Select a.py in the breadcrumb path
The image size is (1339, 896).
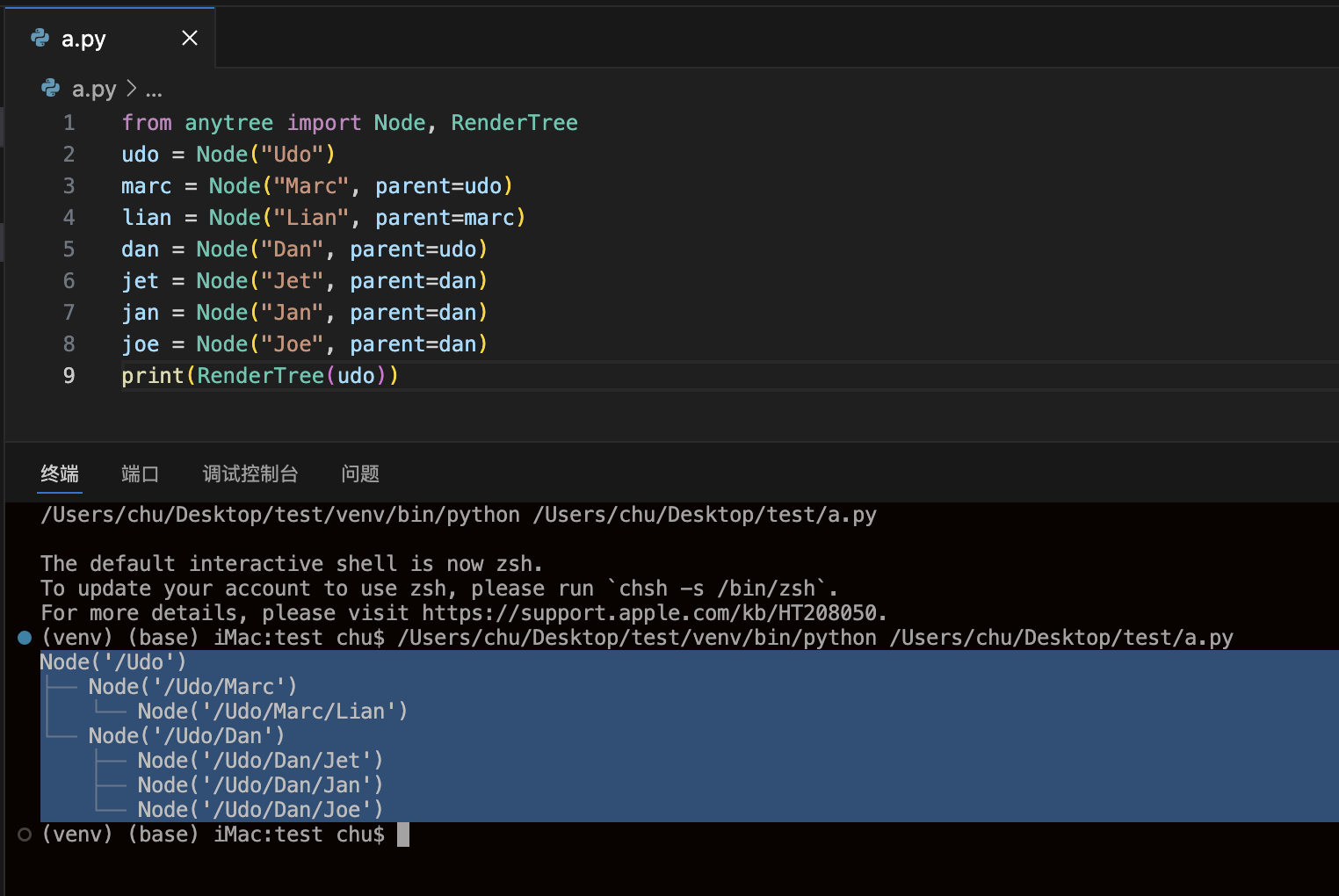point(94,89)
